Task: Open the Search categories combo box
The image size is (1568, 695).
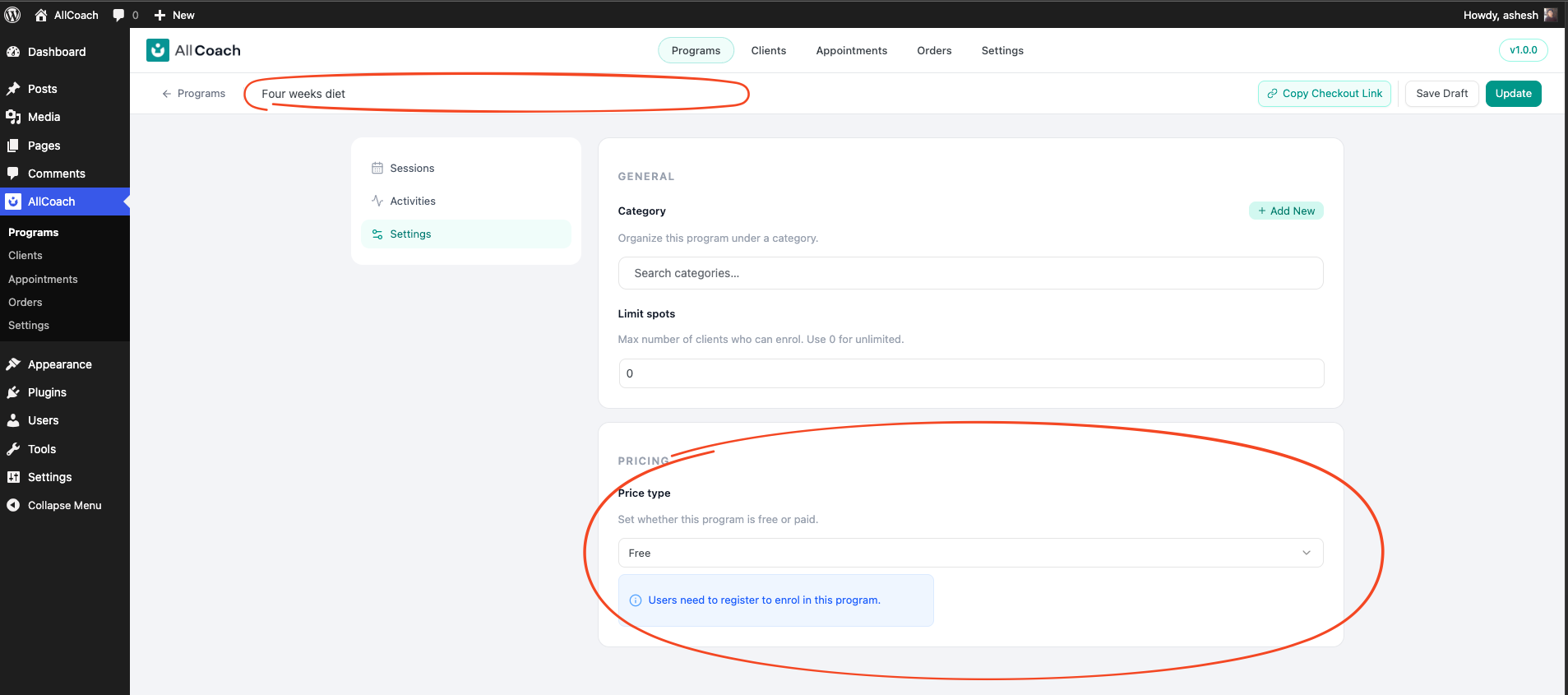Action: click(x=970, y=273)
